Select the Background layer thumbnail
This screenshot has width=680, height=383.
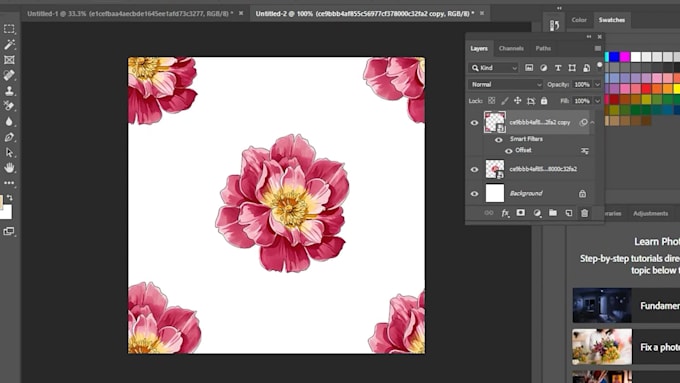(495, 193)
